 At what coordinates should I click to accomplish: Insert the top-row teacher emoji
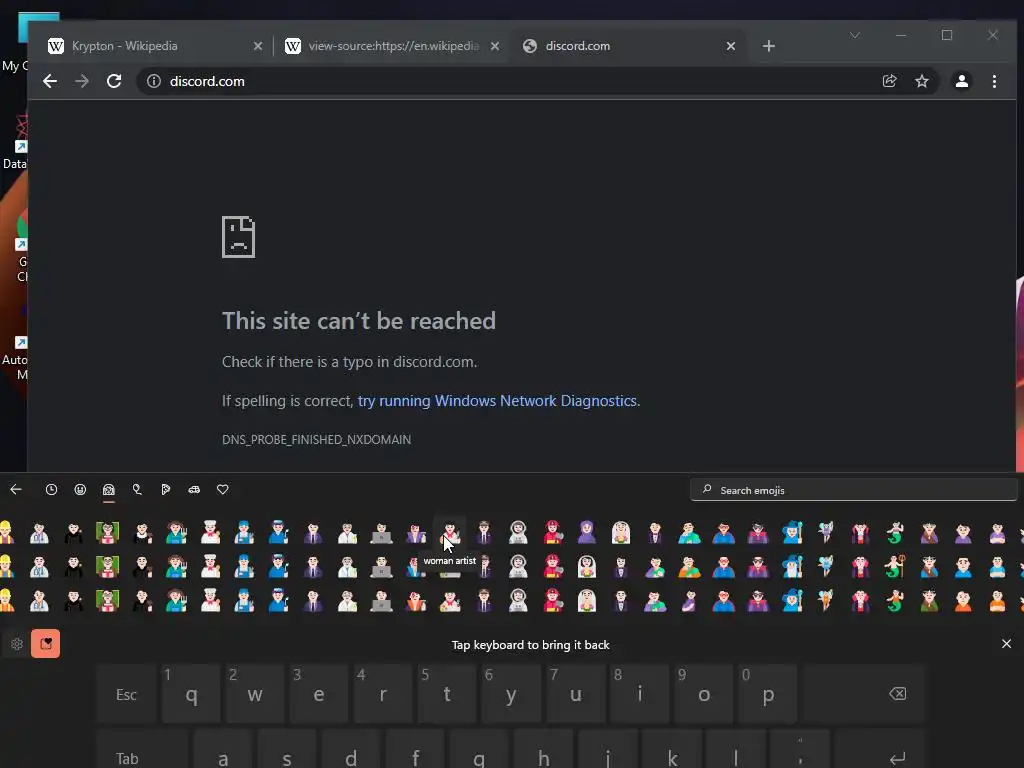coord(108,532)
